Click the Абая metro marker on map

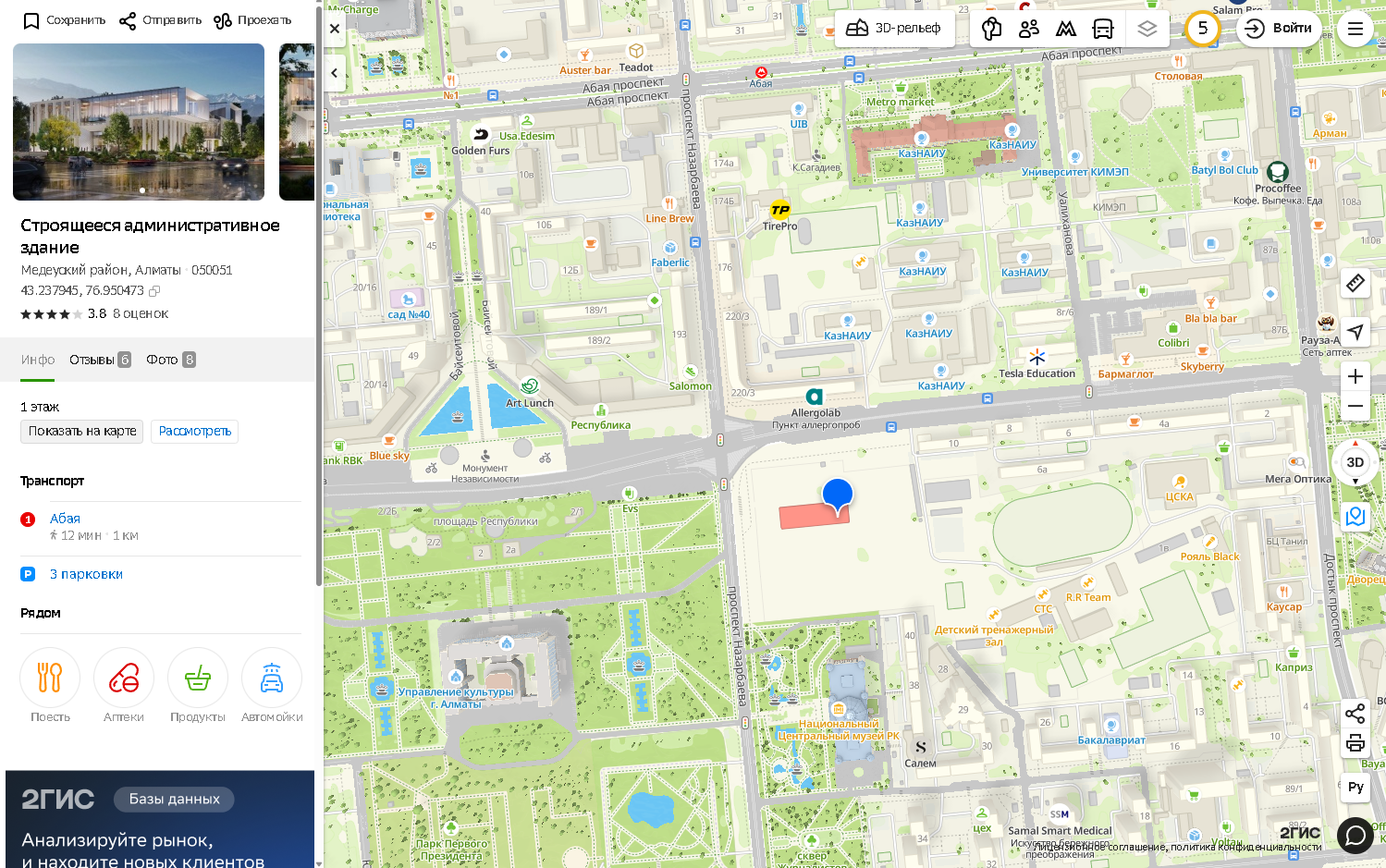761,72
